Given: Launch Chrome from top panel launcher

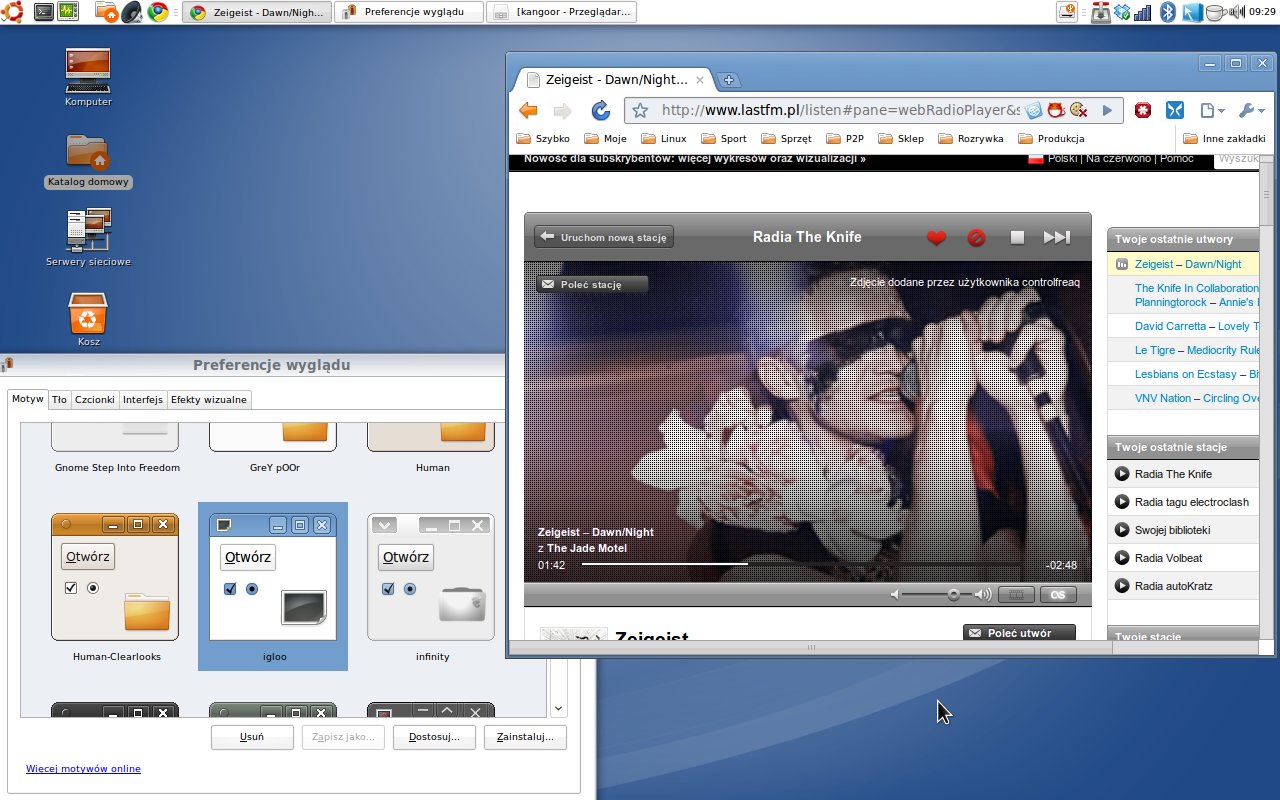Looking at the screenshot, I should coord(158,12).
